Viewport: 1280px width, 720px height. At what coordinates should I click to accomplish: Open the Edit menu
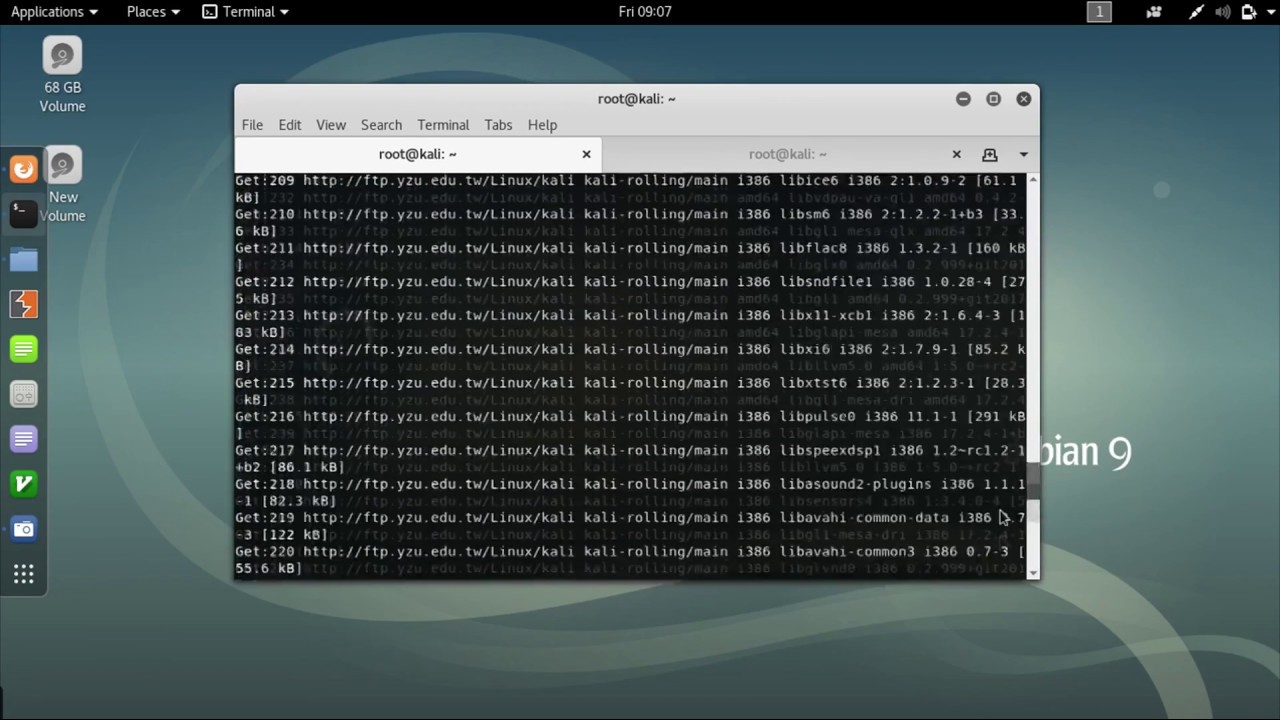pyautogui.click(x=290, y=125)
